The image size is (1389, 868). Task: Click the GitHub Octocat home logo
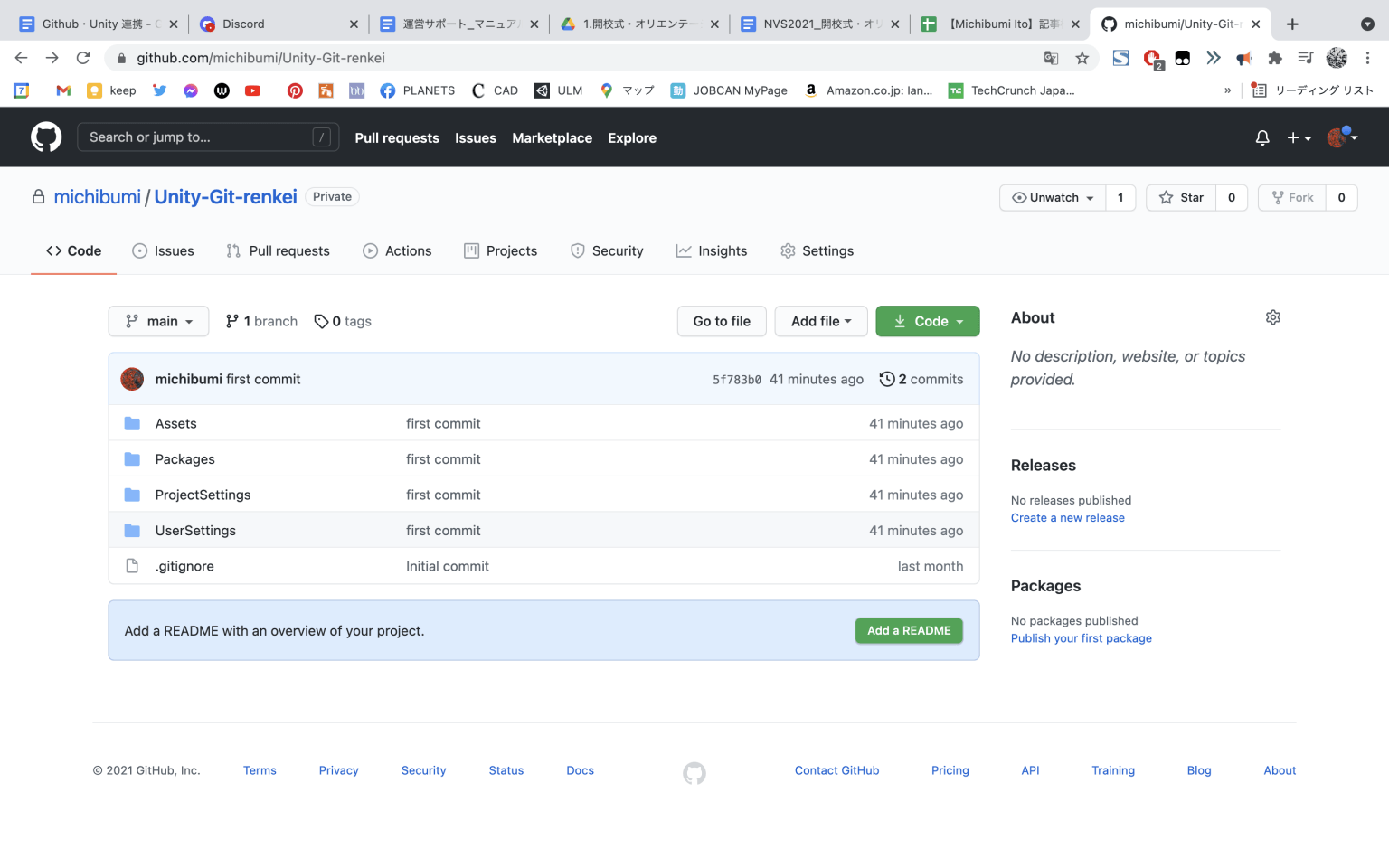pyautogui.click(x=45, y=137)
